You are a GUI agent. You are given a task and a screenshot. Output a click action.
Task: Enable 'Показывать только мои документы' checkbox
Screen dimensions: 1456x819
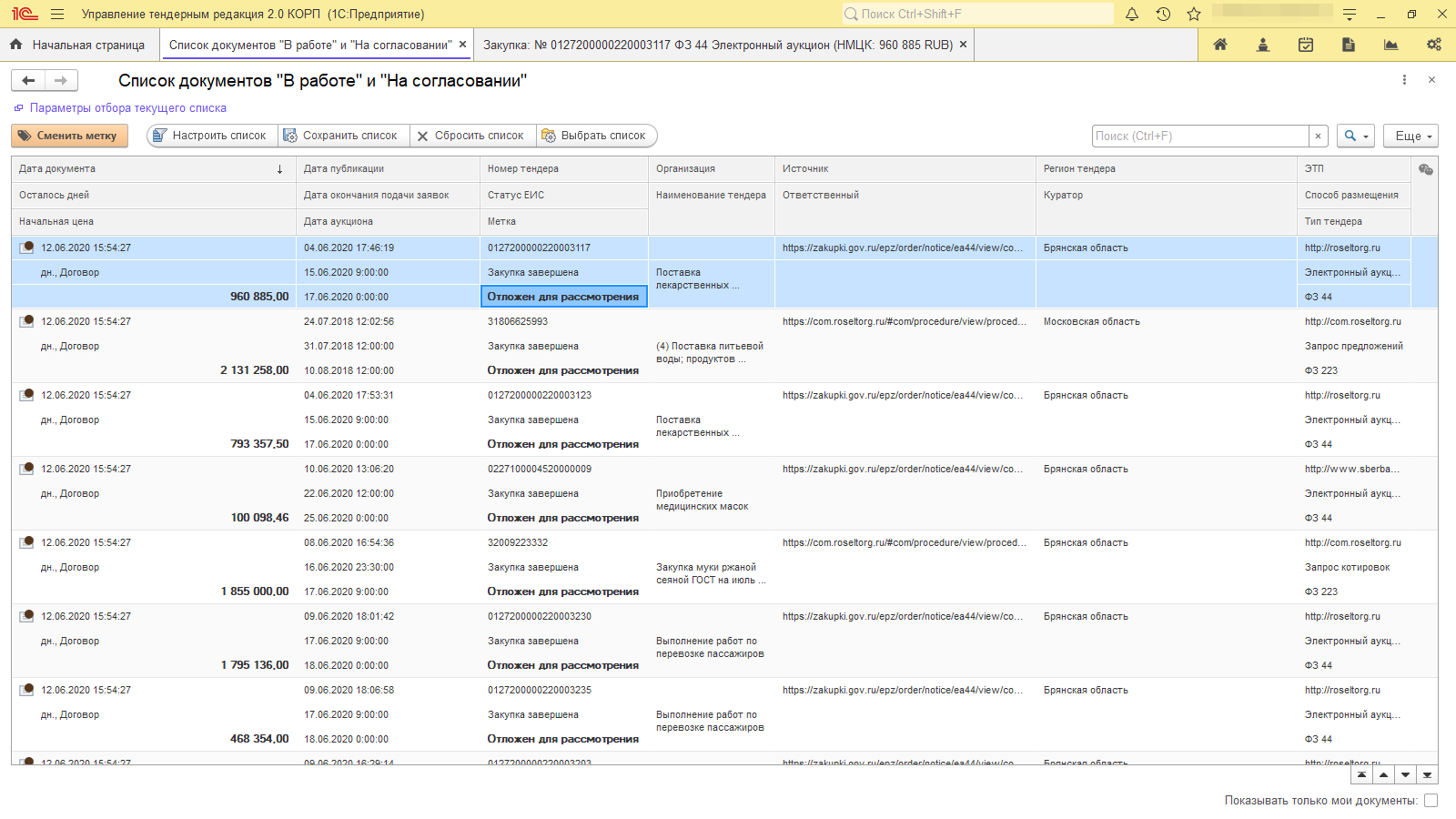[1431, 801]
